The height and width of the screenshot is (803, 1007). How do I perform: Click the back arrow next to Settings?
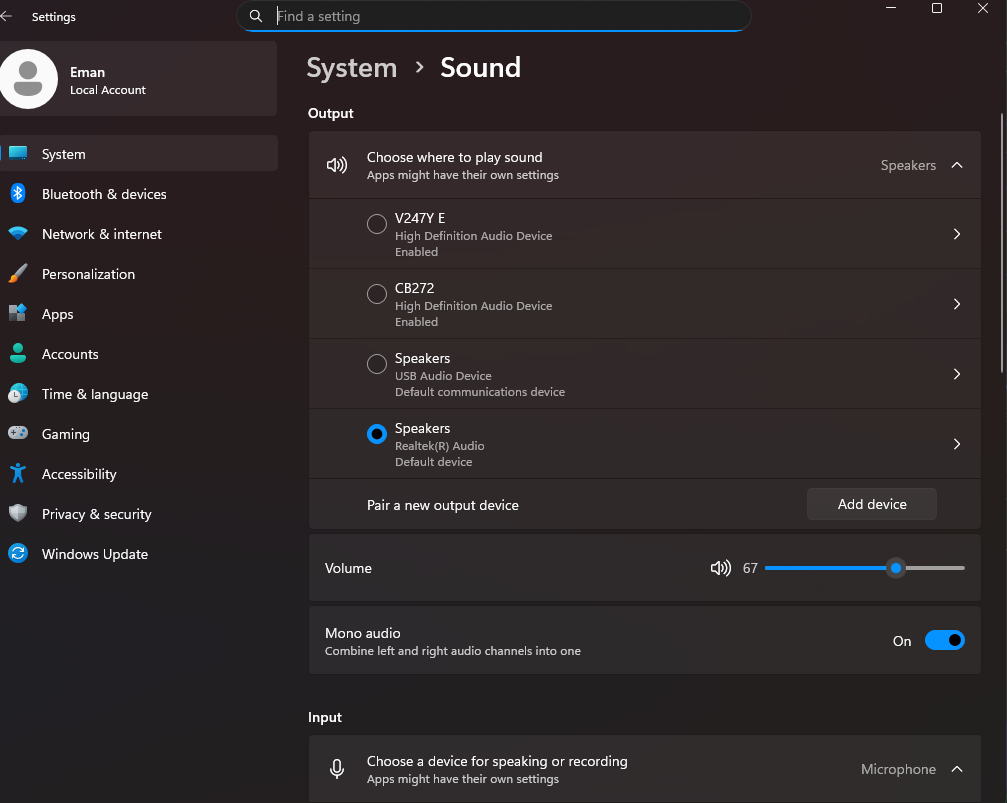pyautogui.click(x=6, y=16)
